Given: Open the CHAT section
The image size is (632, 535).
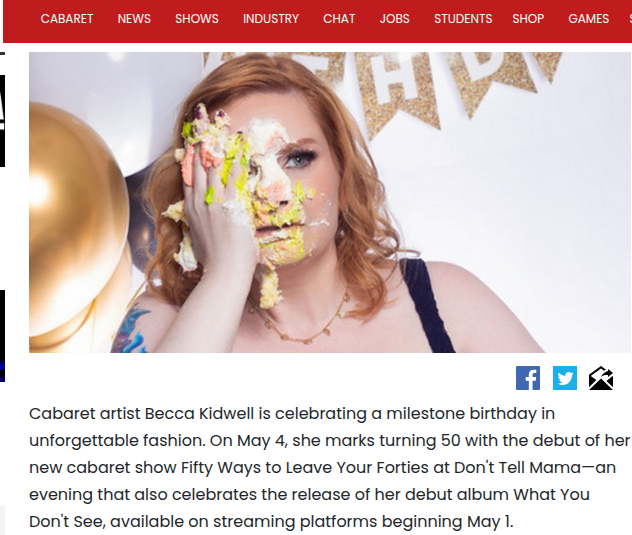Looking at the screenshot, I should 339,19.
